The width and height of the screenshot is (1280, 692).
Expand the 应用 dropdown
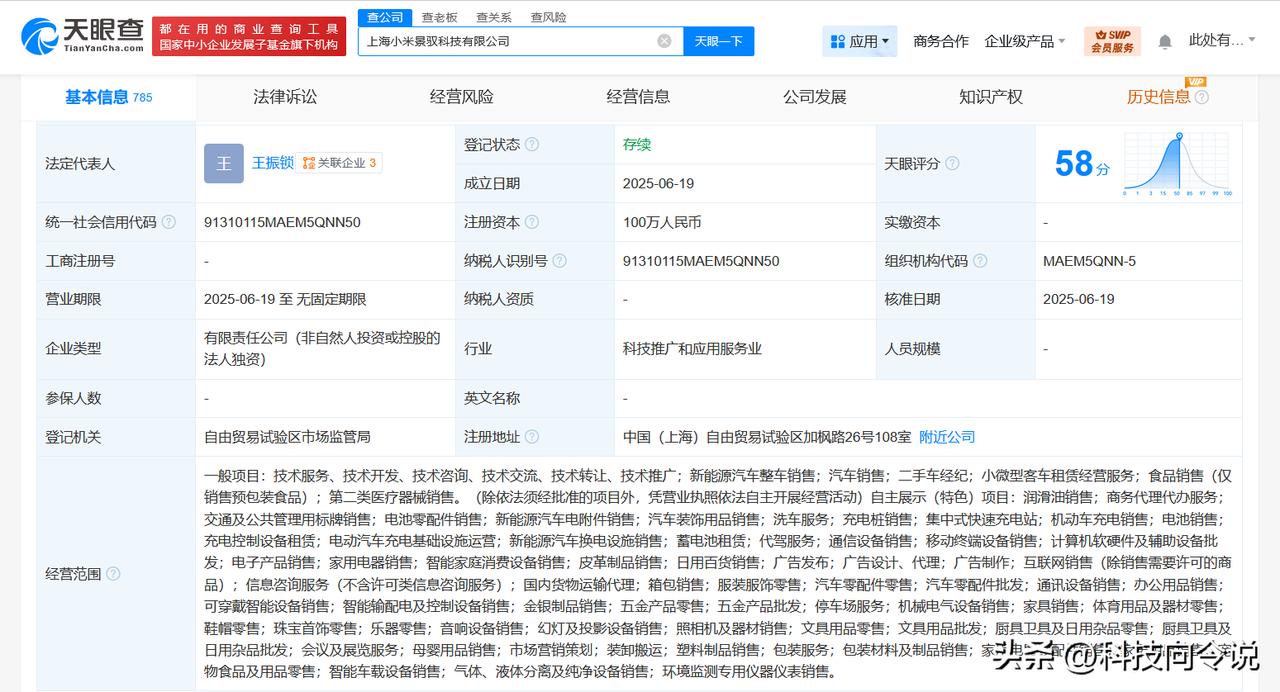860,41
